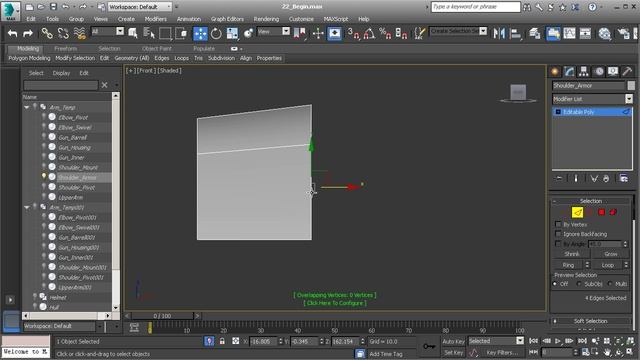This screenshot has height=360, width=640.
Task: Click the Mirror tool icon
Action: [499, 33]
